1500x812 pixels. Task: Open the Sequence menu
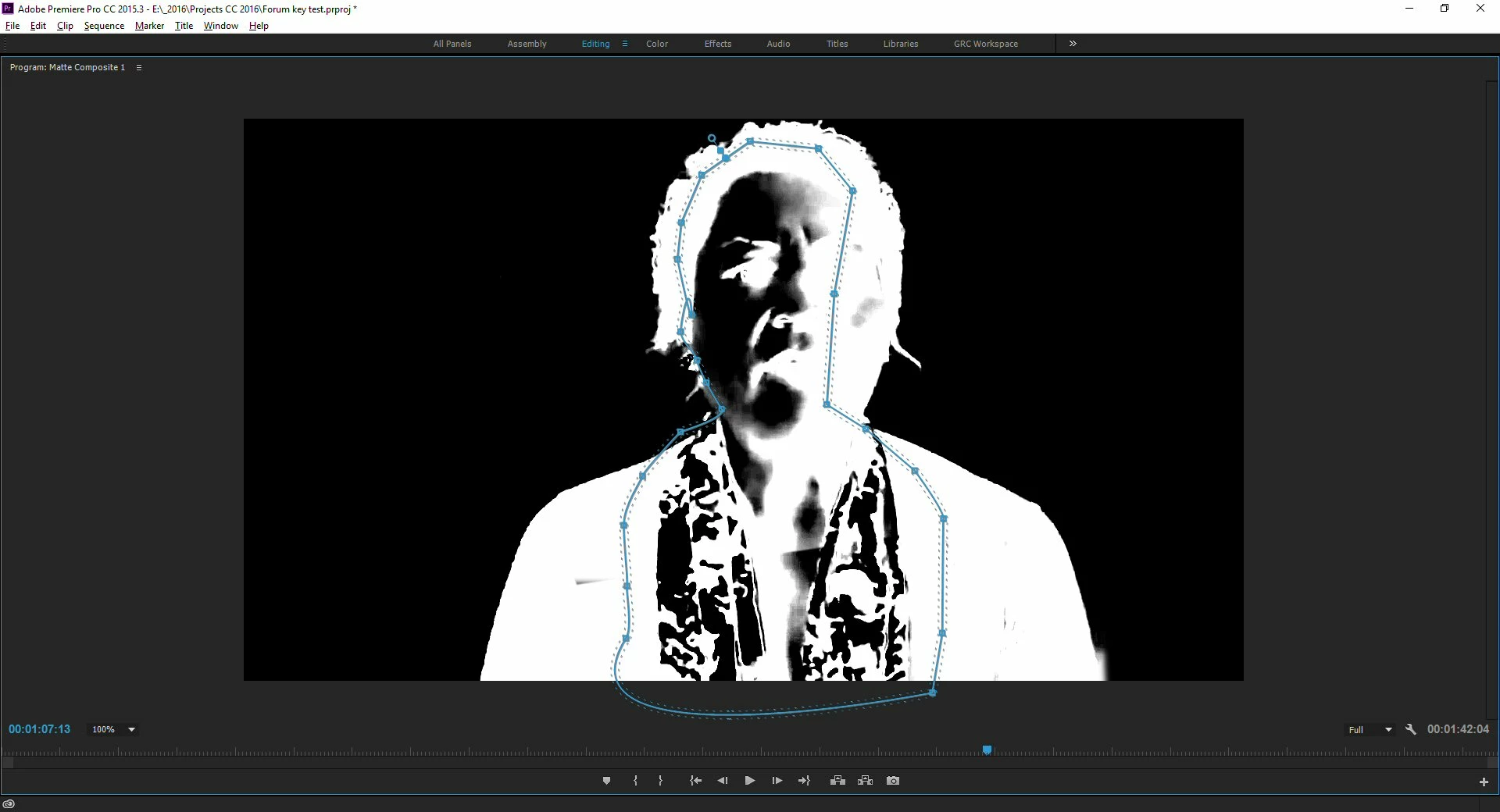104,26
